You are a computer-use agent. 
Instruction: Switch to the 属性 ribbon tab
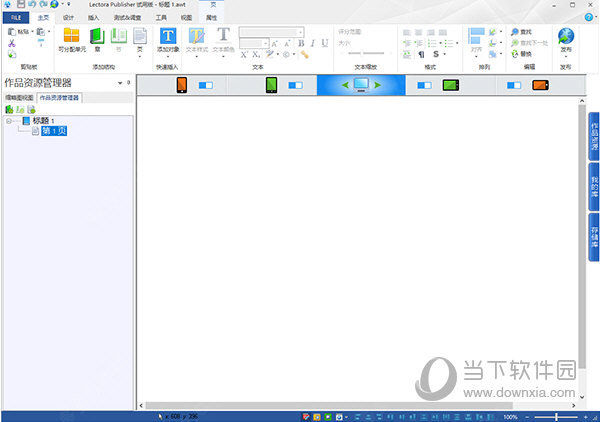(x=211, y=18)
